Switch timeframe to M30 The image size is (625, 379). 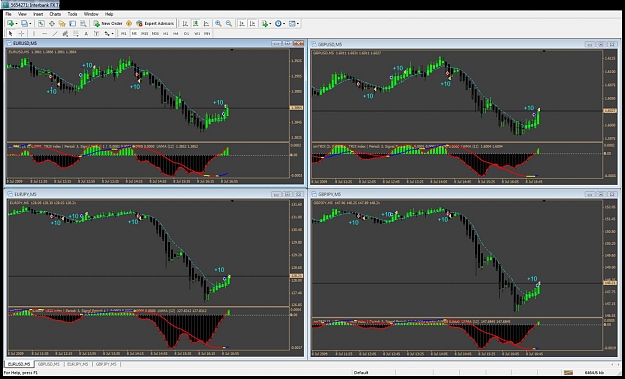155,34
